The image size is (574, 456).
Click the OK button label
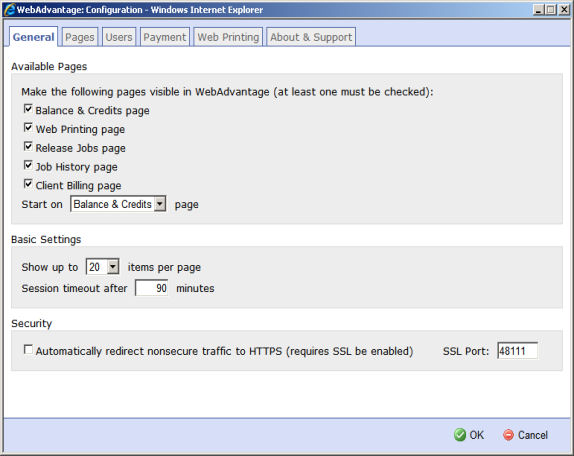[x=477, y=435]
